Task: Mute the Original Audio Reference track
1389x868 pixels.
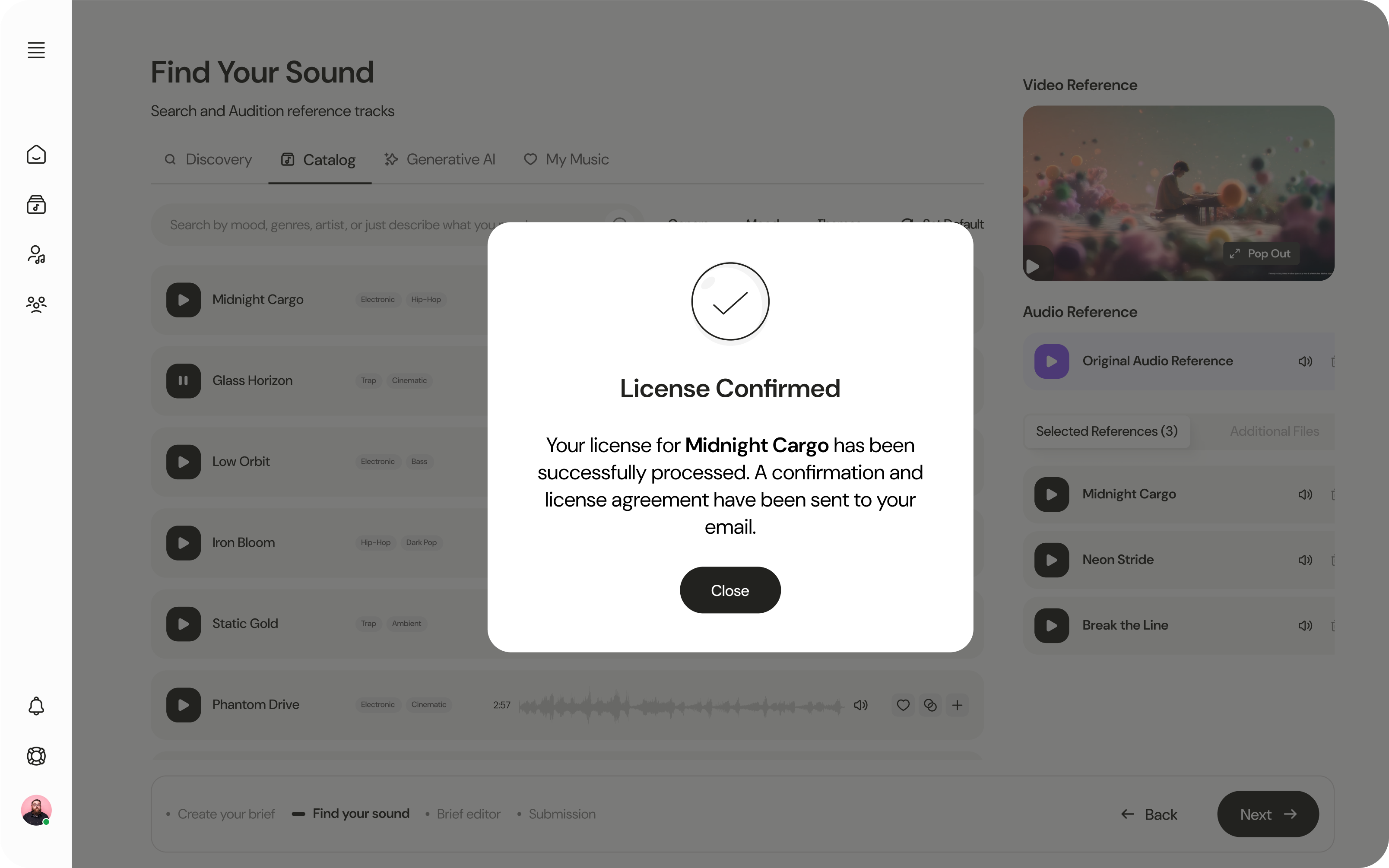Action: 1305,361
